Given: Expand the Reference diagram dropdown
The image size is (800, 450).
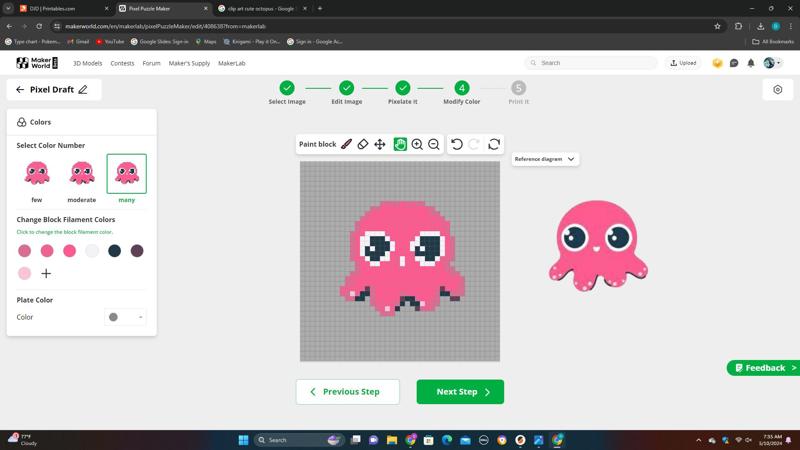Looking at the screenshot, I should pyautogui.click(x=545, y=159).
